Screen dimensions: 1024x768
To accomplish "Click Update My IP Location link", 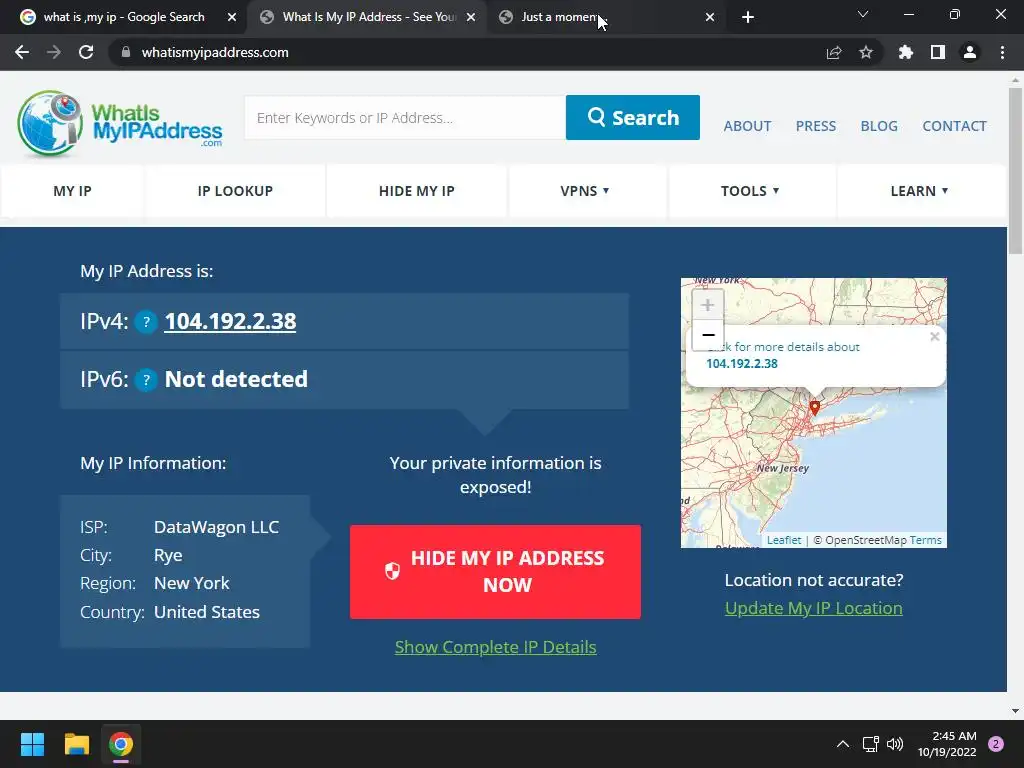I will (814, 608).
